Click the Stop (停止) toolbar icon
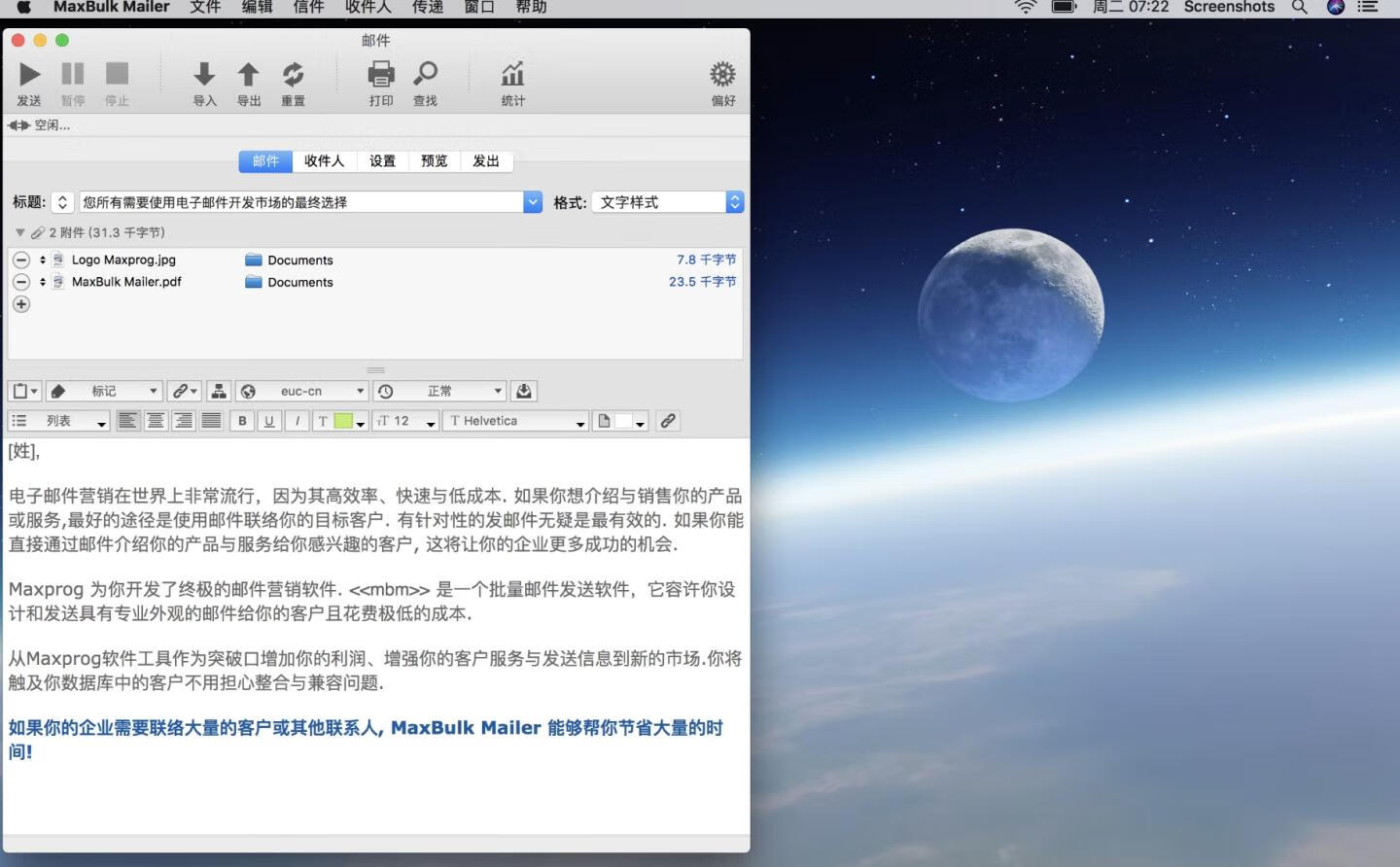 (x=117, y=75)
